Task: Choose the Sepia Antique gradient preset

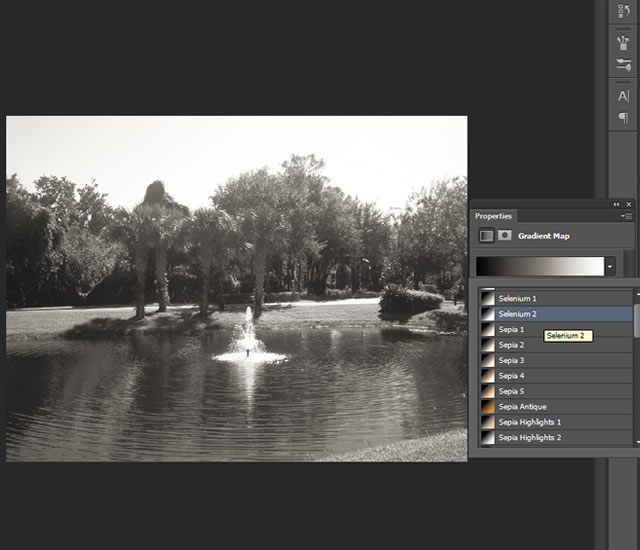Action: pos(556,407)
